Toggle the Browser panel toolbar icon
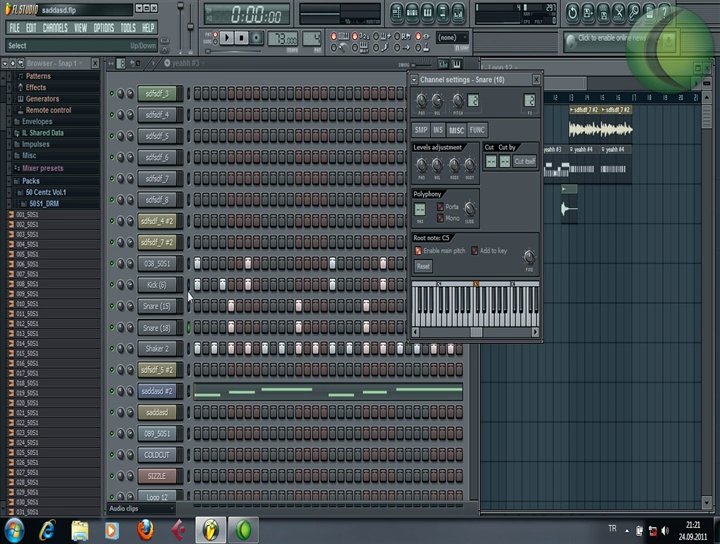The height and width of the screenshot is (544, 720). (x=442, y=13)
